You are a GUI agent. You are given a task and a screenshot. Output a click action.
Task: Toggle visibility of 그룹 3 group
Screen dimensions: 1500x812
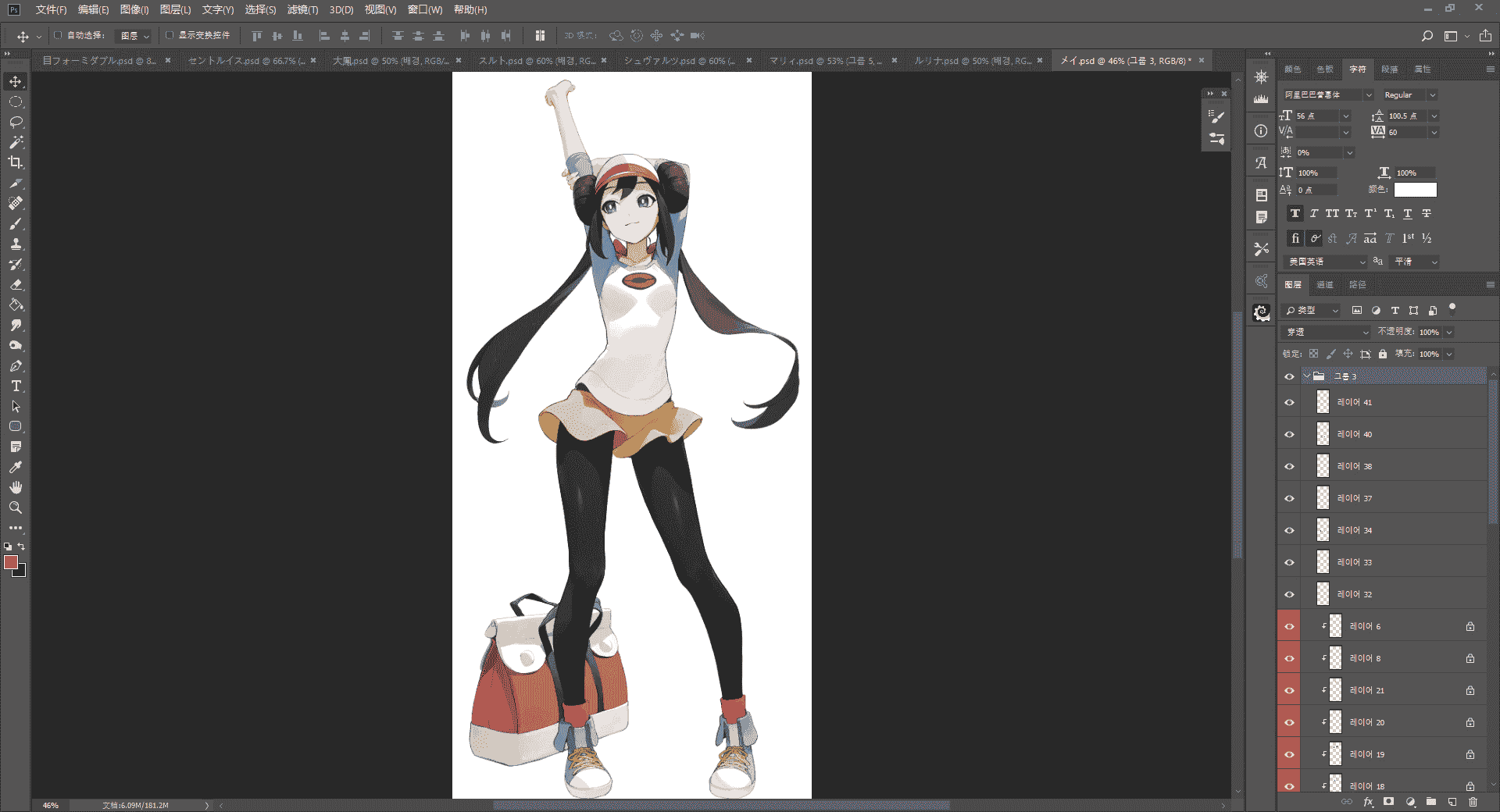(1289, 376)
